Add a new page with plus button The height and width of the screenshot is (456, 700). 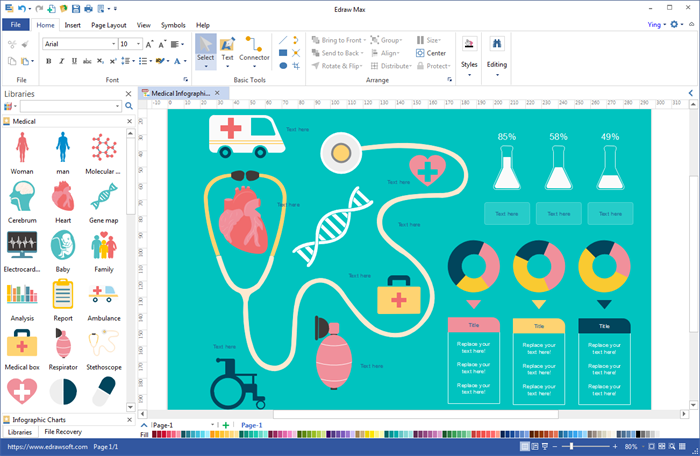[226, 425]
